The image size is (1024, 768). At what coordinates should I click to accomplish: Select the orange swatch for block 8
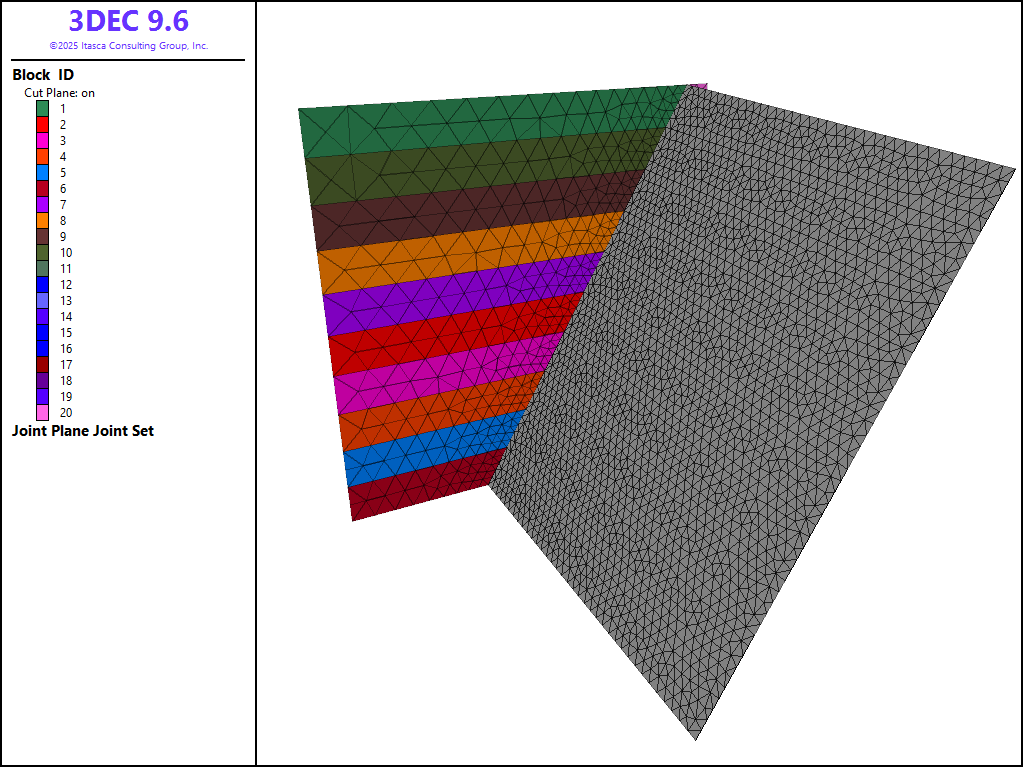[x=43, y=220]
